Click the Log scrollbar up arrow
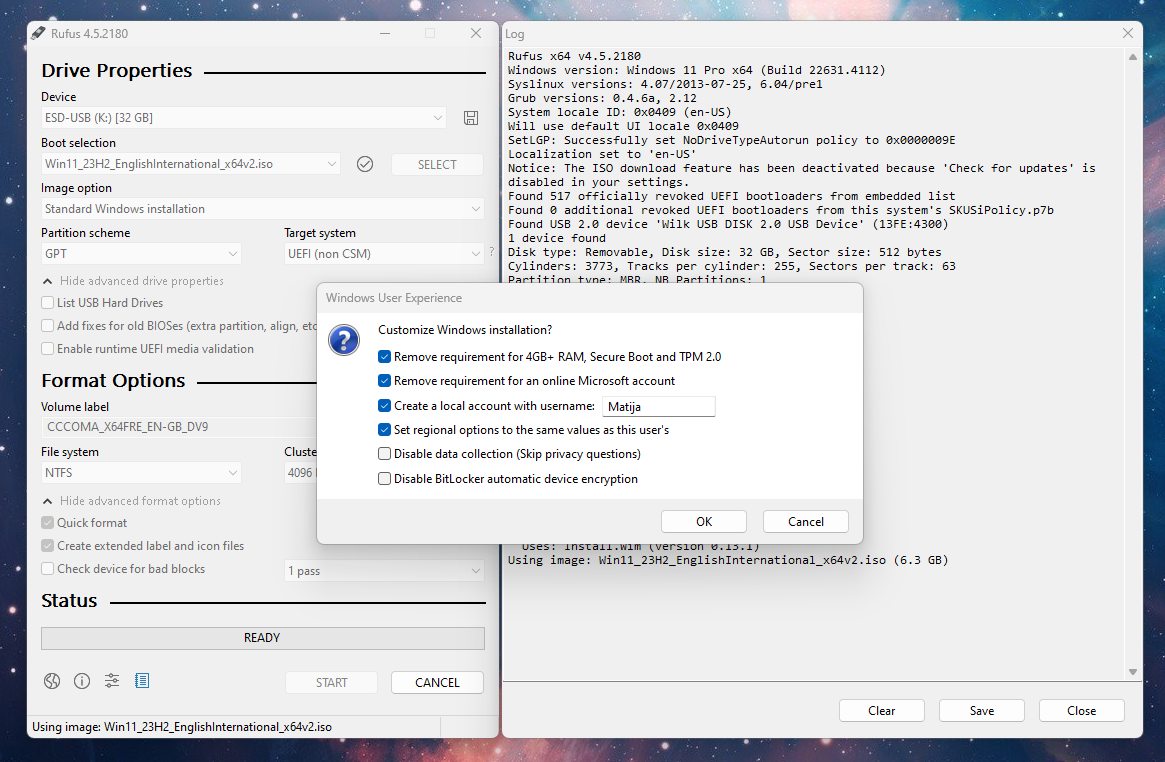Screen dimensions: 1165x762 coord(1132,57)
